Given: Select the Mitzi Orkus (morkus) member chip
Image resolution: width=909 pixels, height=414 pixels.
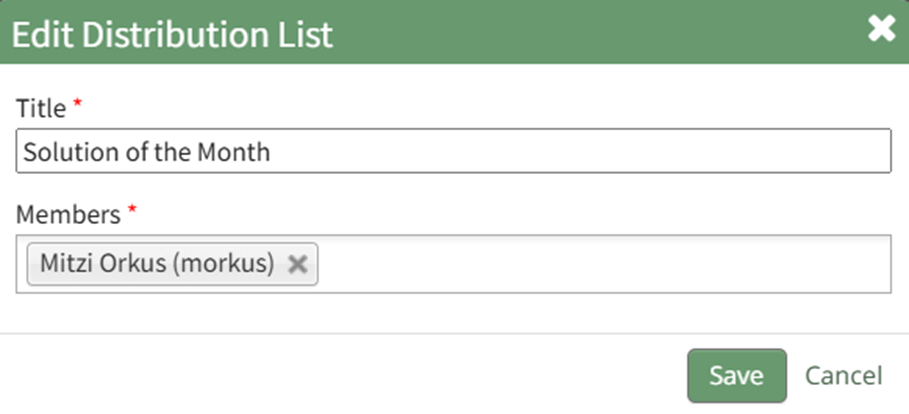Looking at the screenshot, I should [156, 264].
